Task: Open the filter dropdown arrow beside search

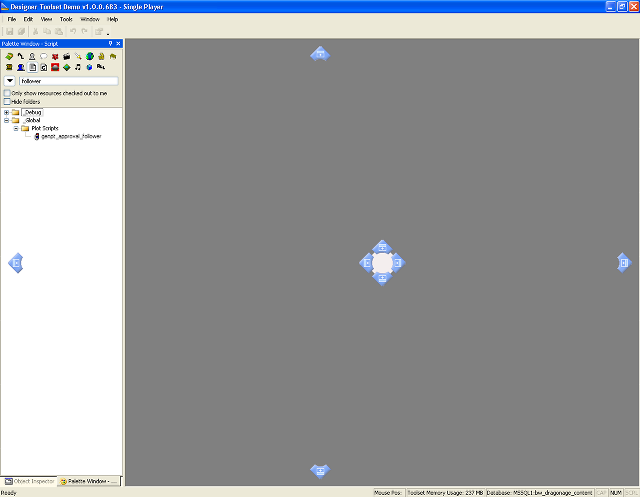Action: click(10, 81)
